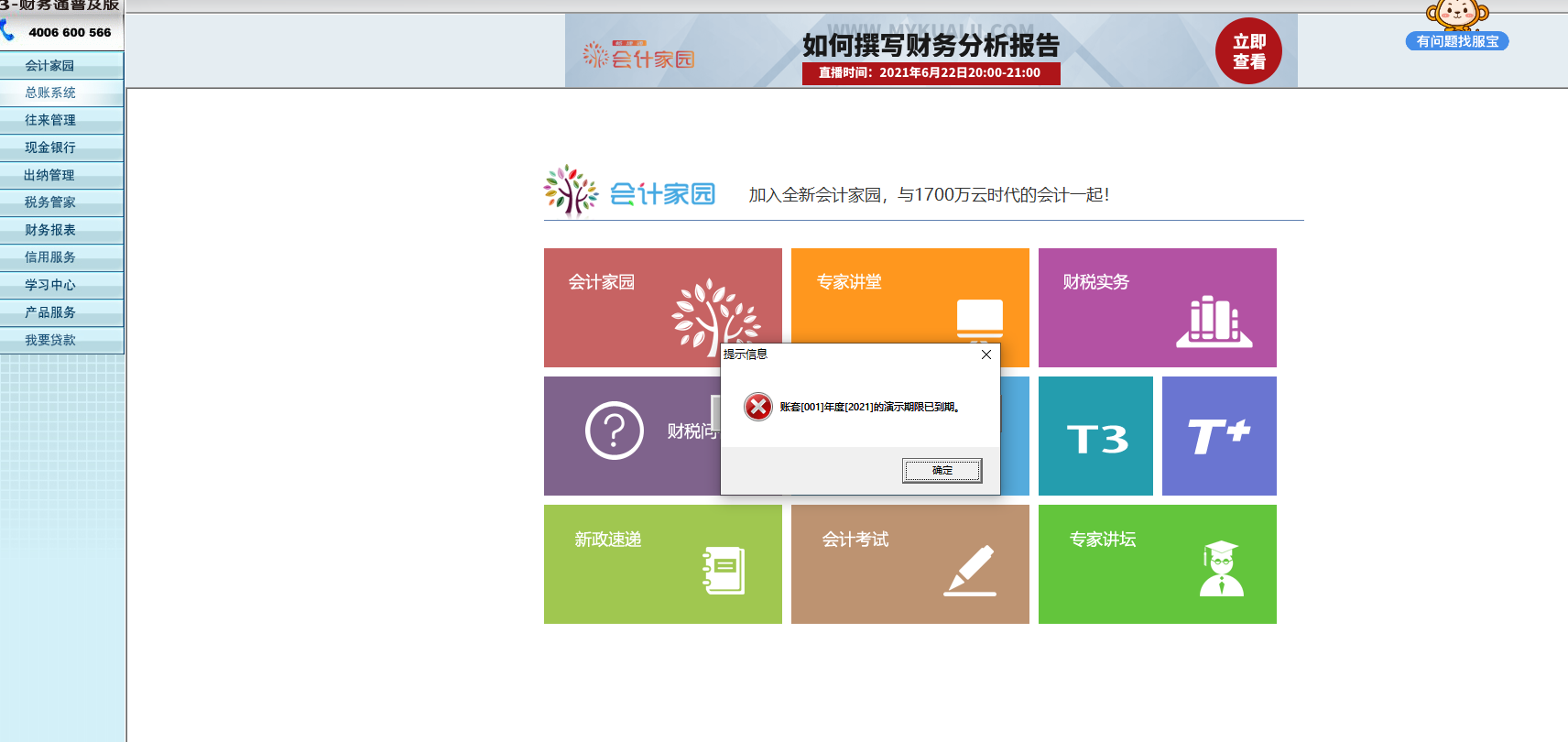Click the books icon on the 财税实务 tile
The height and width of the screenshot is (742, 1568).
(1214, 322)
